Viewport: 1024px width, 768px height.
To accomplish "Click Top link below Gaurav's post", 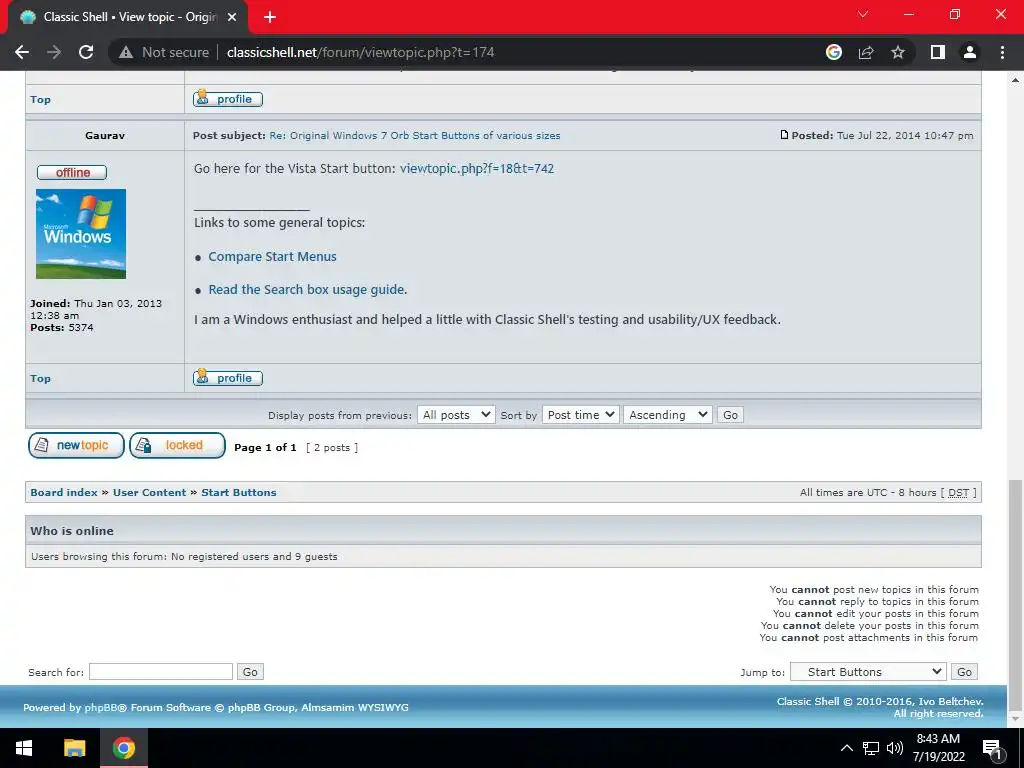I will [40, 378].
